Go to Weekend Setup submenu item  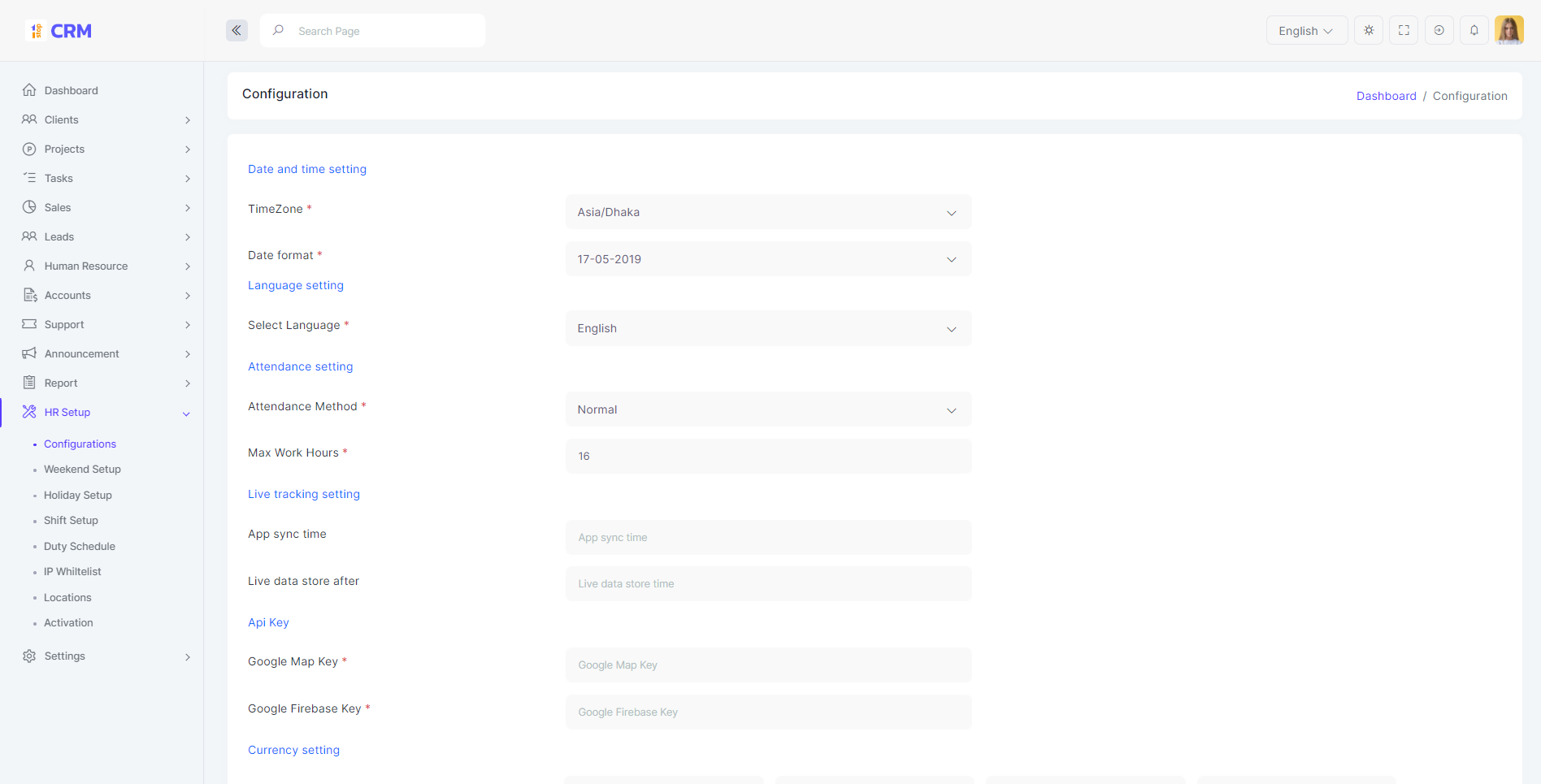pyautogui.click(x=82, y=470)
